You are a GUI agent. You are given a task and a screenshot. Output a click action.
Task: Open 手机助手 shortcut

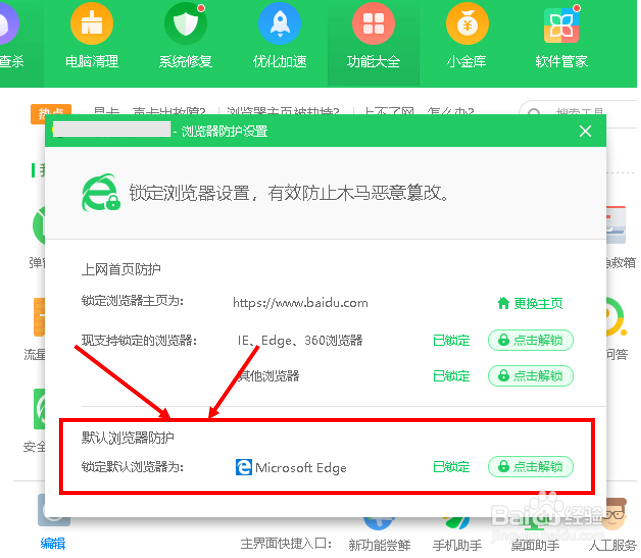tap(457, 545)
